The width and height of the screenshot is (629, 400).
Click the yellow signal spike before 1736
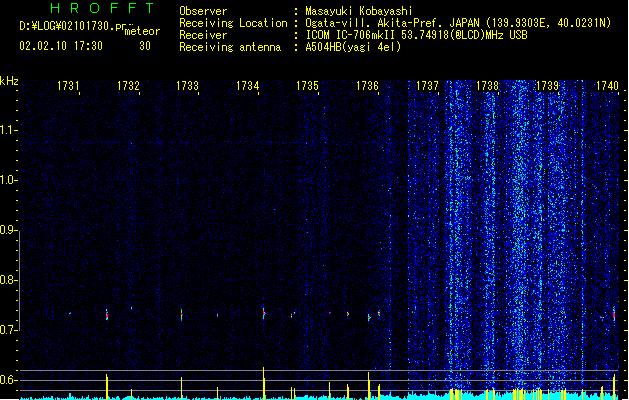click(x=369, y=386)
